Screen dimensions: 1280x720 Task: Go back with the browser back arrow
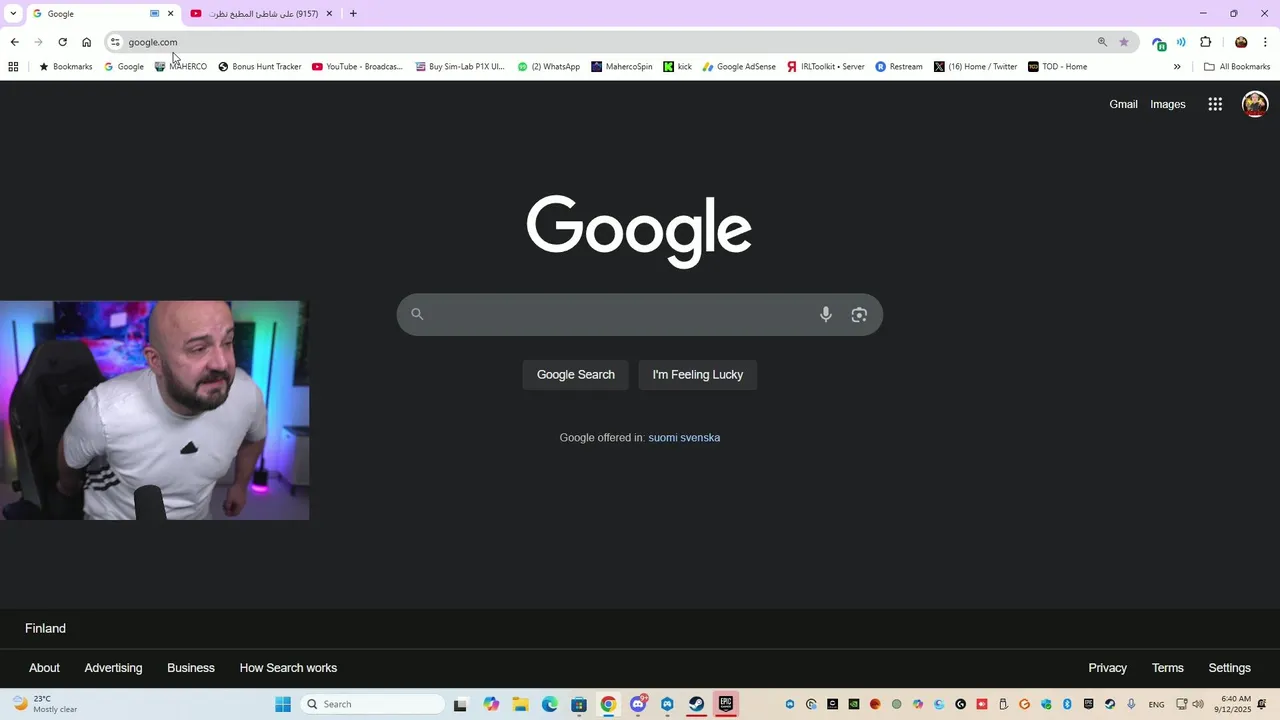(14, 42)
